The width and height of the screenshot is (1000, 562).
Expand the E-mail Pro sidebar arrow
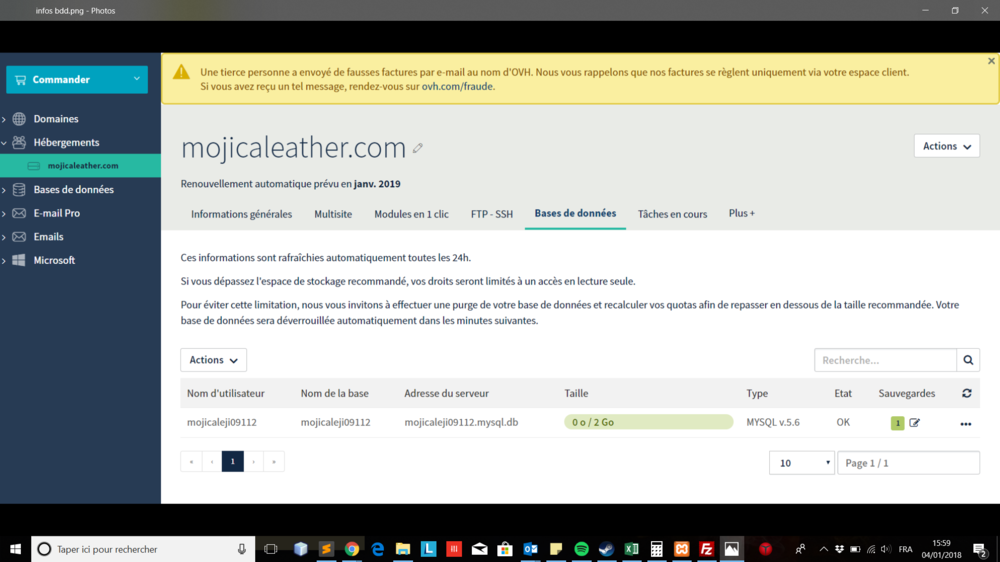[4, 214]
